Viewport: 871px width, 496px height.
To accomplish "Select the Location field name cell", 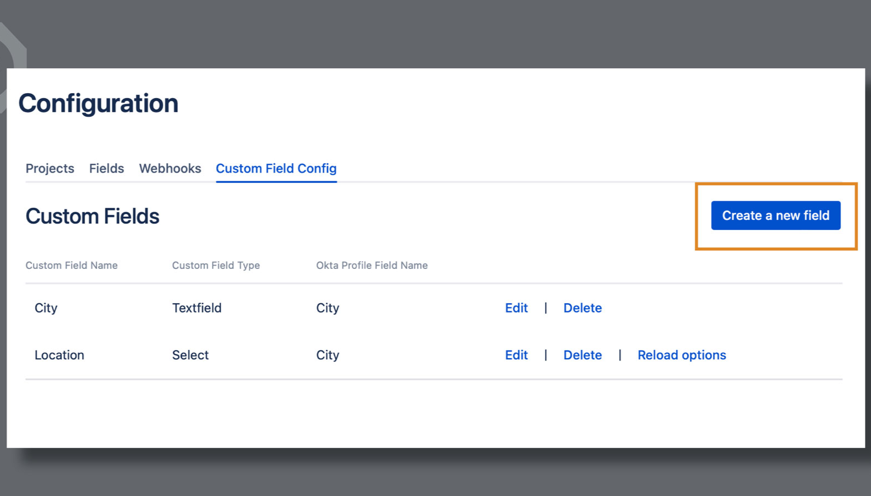I will [59, 355].
